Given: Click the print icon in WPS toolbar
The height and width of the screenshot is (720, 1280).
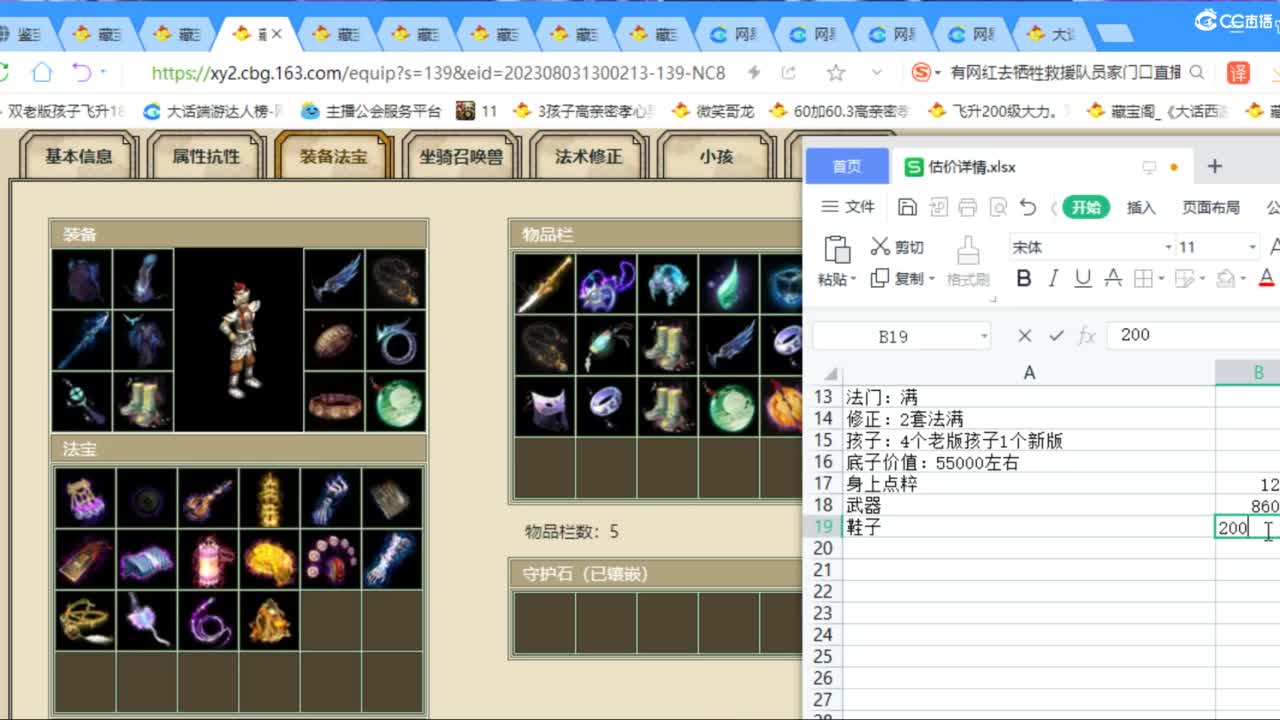Looking at the screenshot, I should (967, 207).
